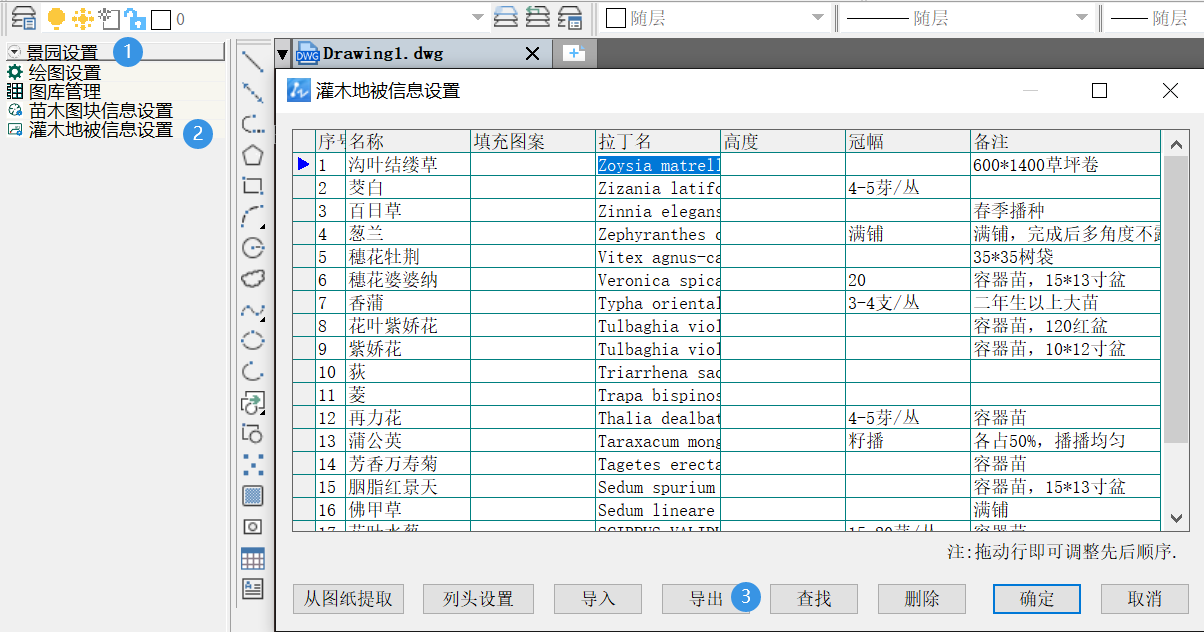The height and width of the screenshot is (632, 1204).
Task: Select the Region tool
Action: pyautogui.click(x=253, y=527)
